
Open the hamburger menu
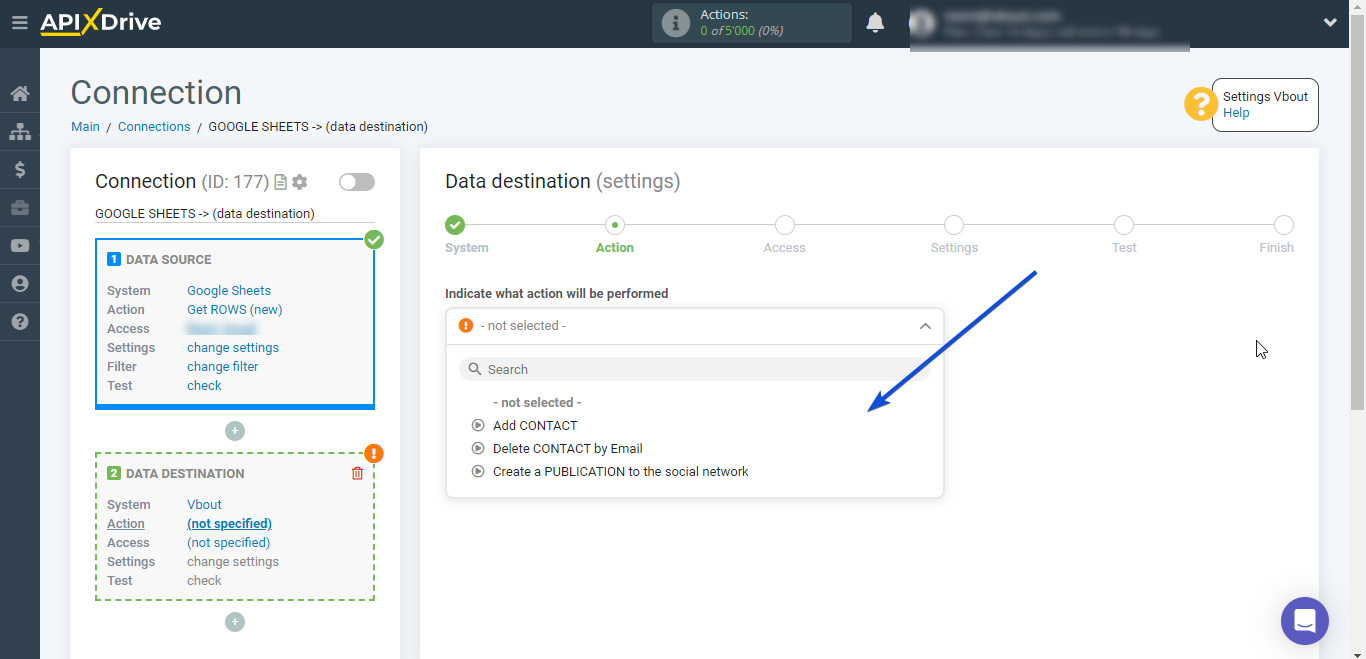coord(19,22)
